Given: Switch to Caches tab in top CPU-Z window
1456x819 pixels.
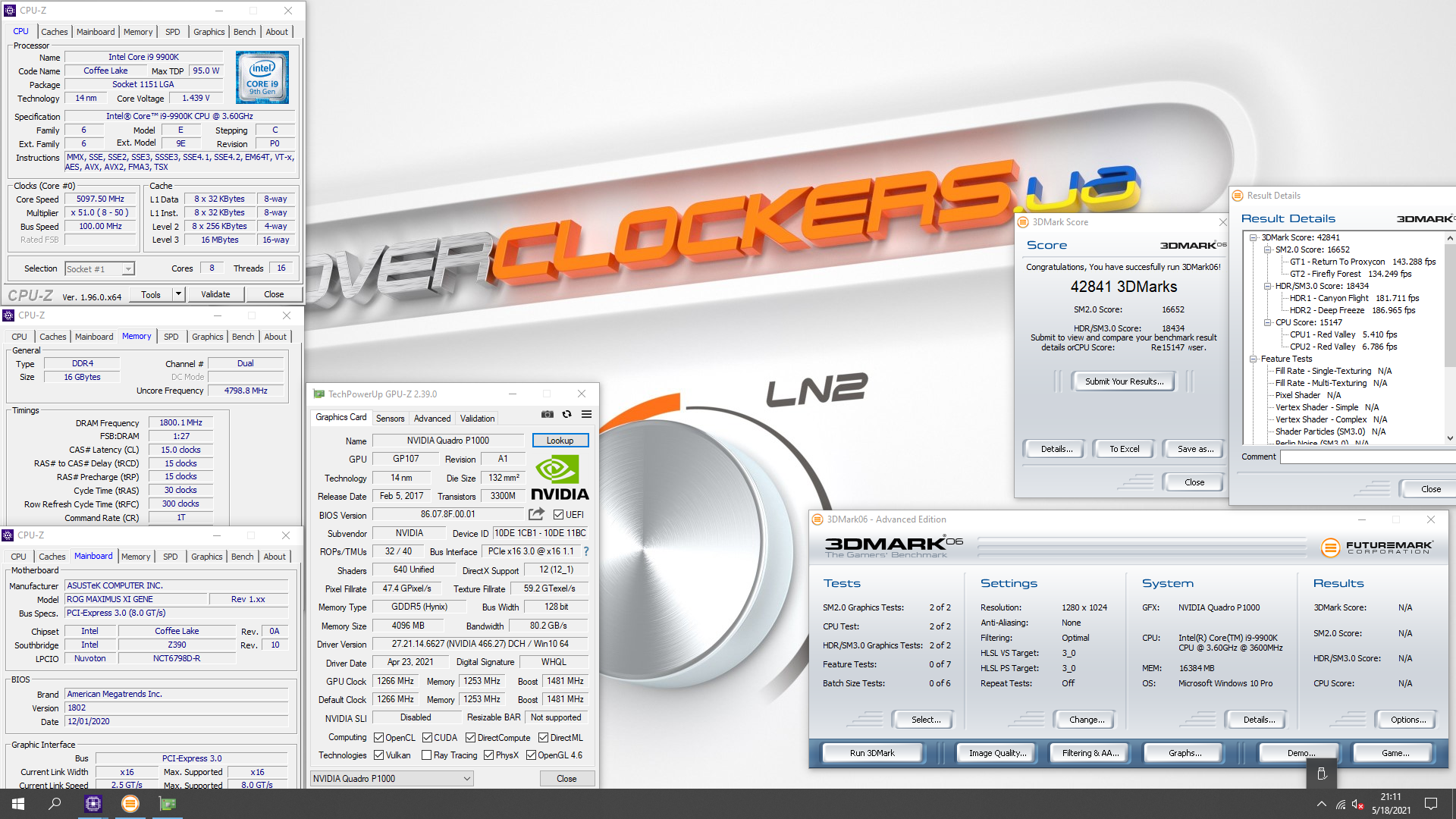Looking at the screenshot, I should tap(54, 32).
